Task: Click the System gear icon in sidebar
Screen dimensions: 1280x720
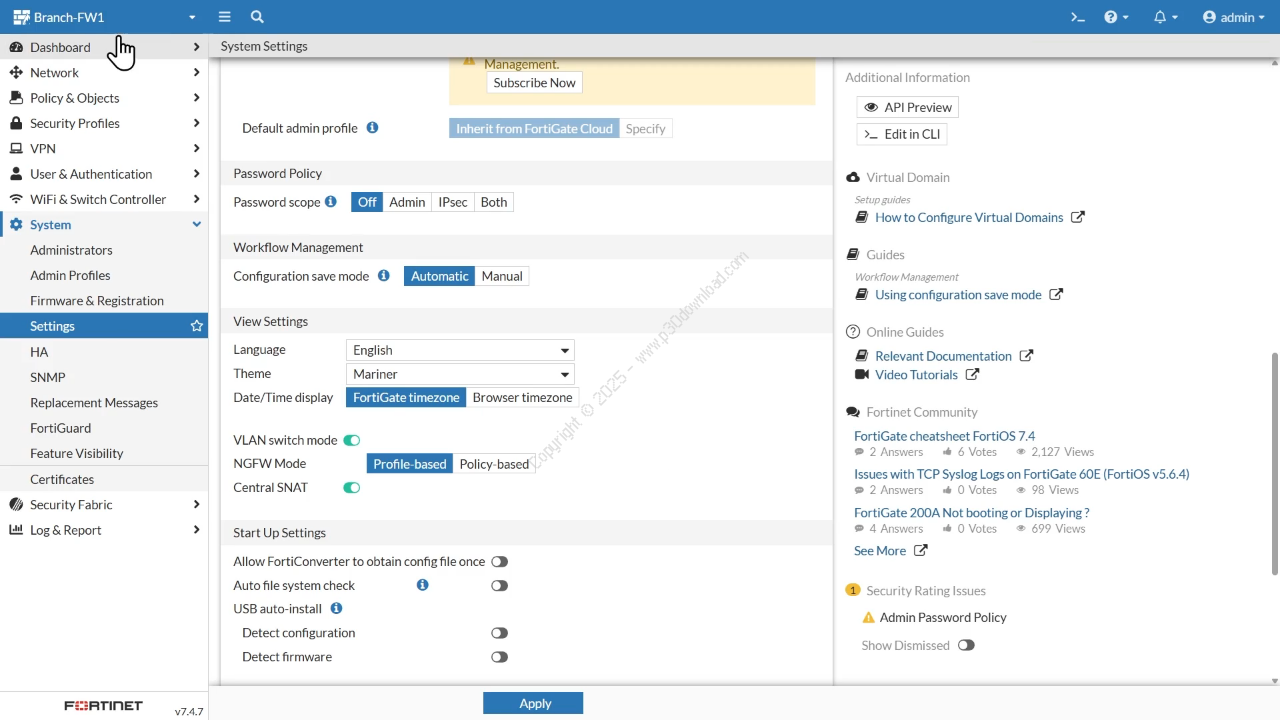Action: [16, 224]
